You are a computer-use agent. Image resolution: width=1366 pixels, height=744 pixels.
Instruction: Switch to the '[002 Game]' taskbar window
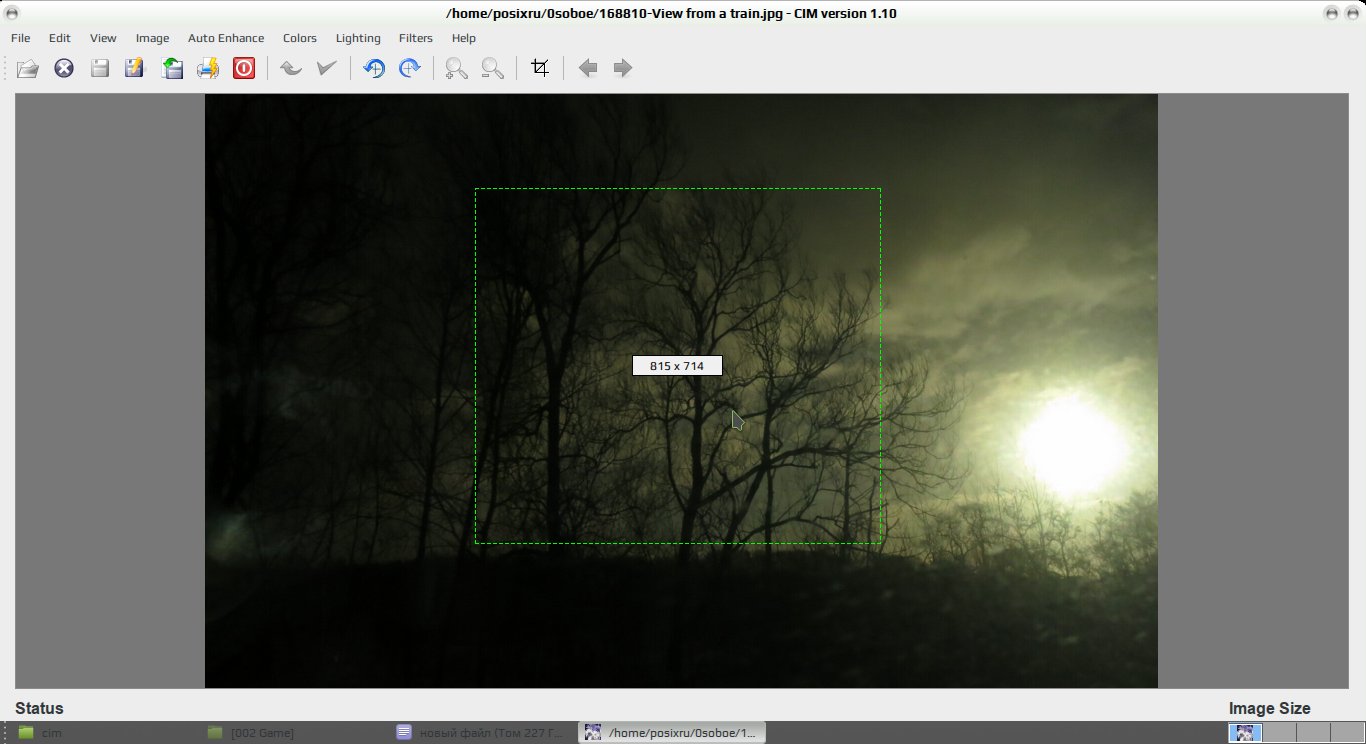[294, 733]
